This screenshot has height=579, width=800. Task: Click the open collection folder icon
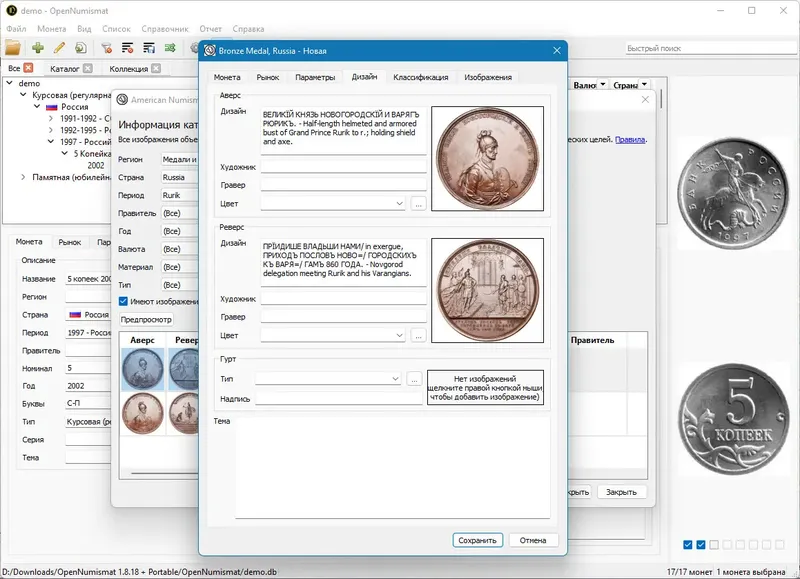(12, 47)
